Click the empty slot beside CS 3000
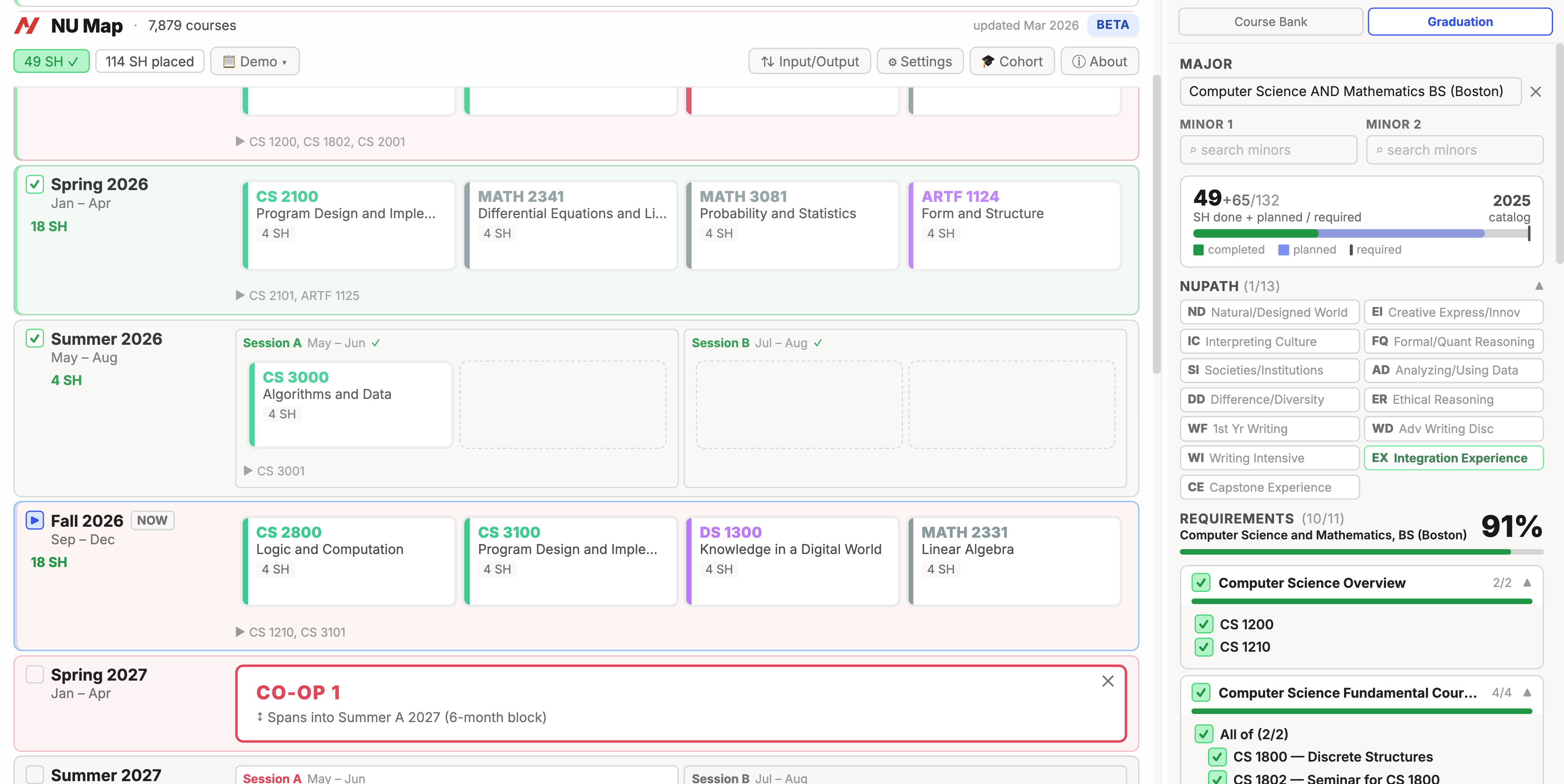This screenshot has width=1564, height=784. (563, 405)
